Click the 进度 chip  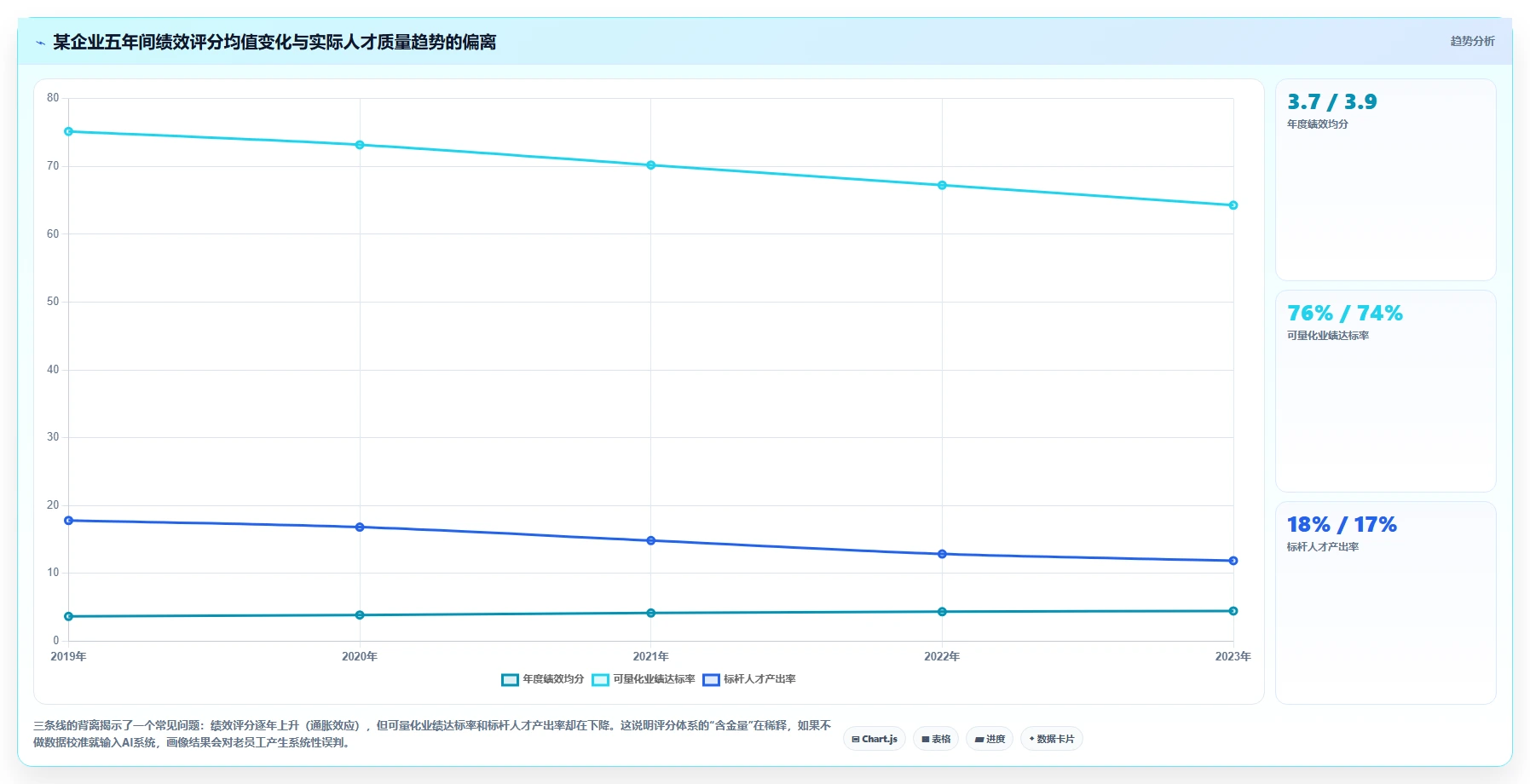point(990,739)
